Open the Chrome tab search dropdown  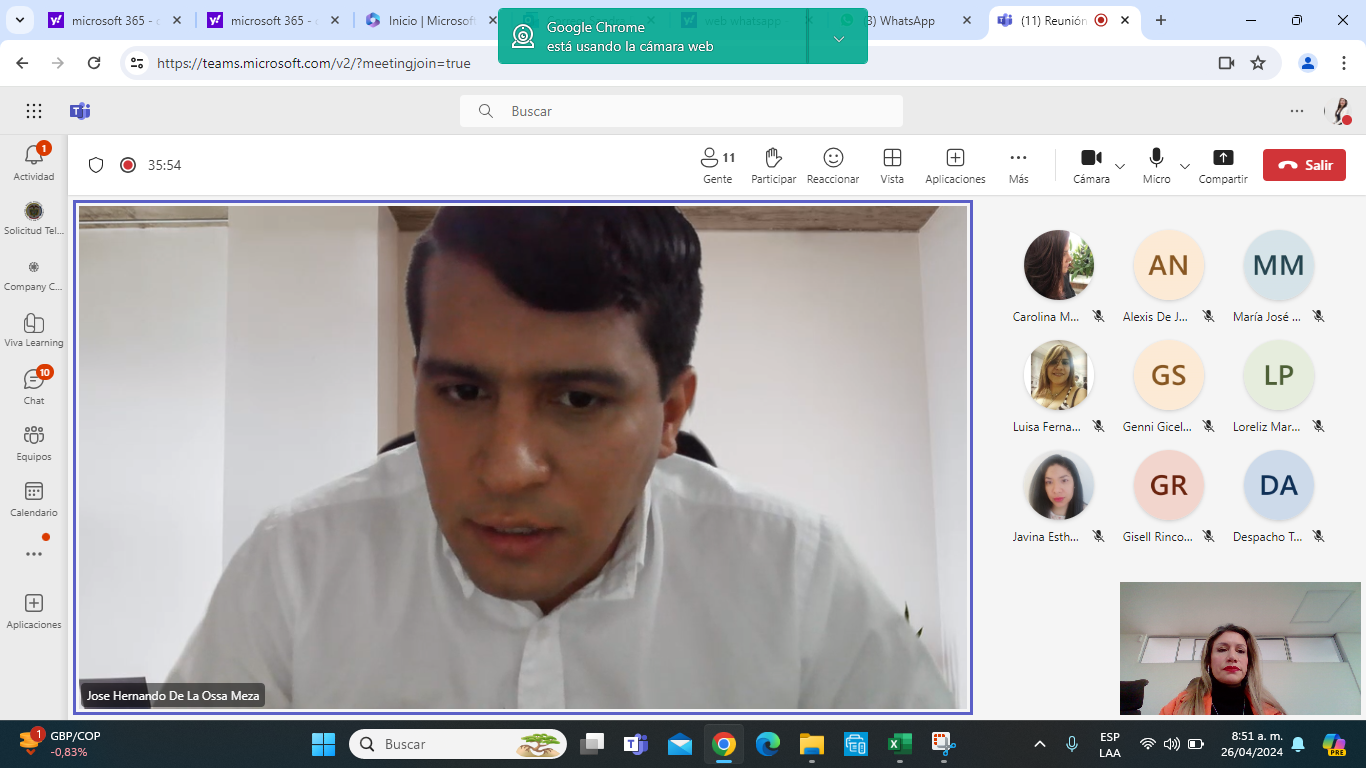click(21, 20)
